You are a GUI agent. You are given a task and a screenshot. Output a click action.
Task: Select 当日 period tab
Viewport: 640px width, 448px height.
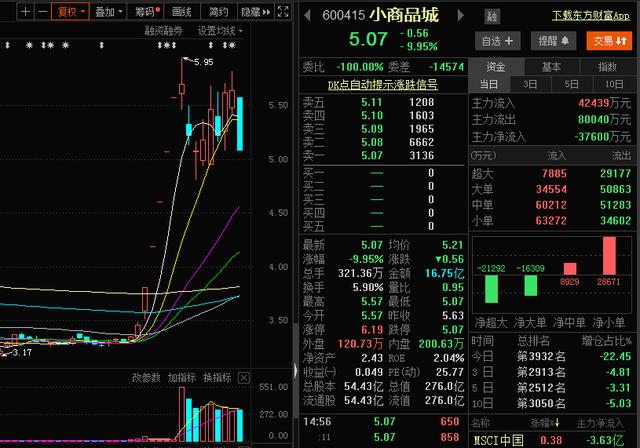click(489, 84)
